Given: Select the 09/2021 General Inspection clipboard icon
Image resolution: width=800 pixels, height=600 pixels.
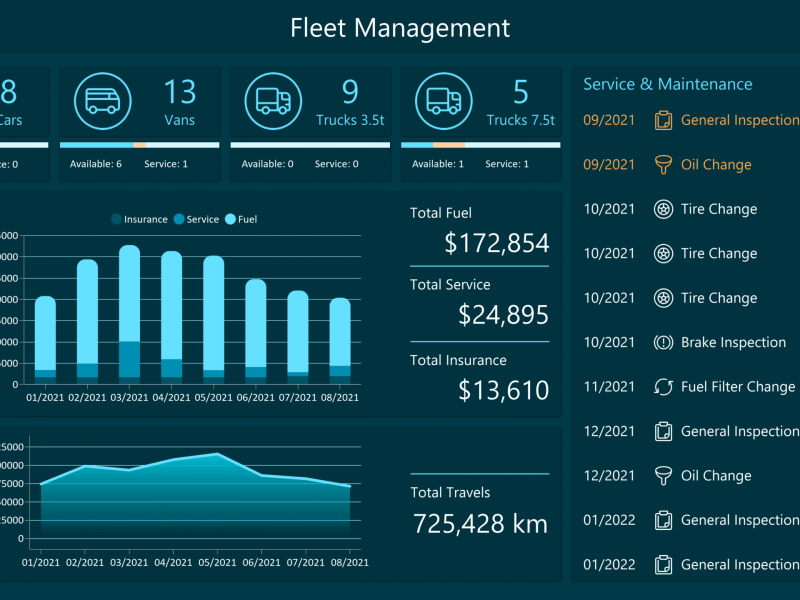Looking at the screenshot, I should pyautogui.click(x=662, y=120).
